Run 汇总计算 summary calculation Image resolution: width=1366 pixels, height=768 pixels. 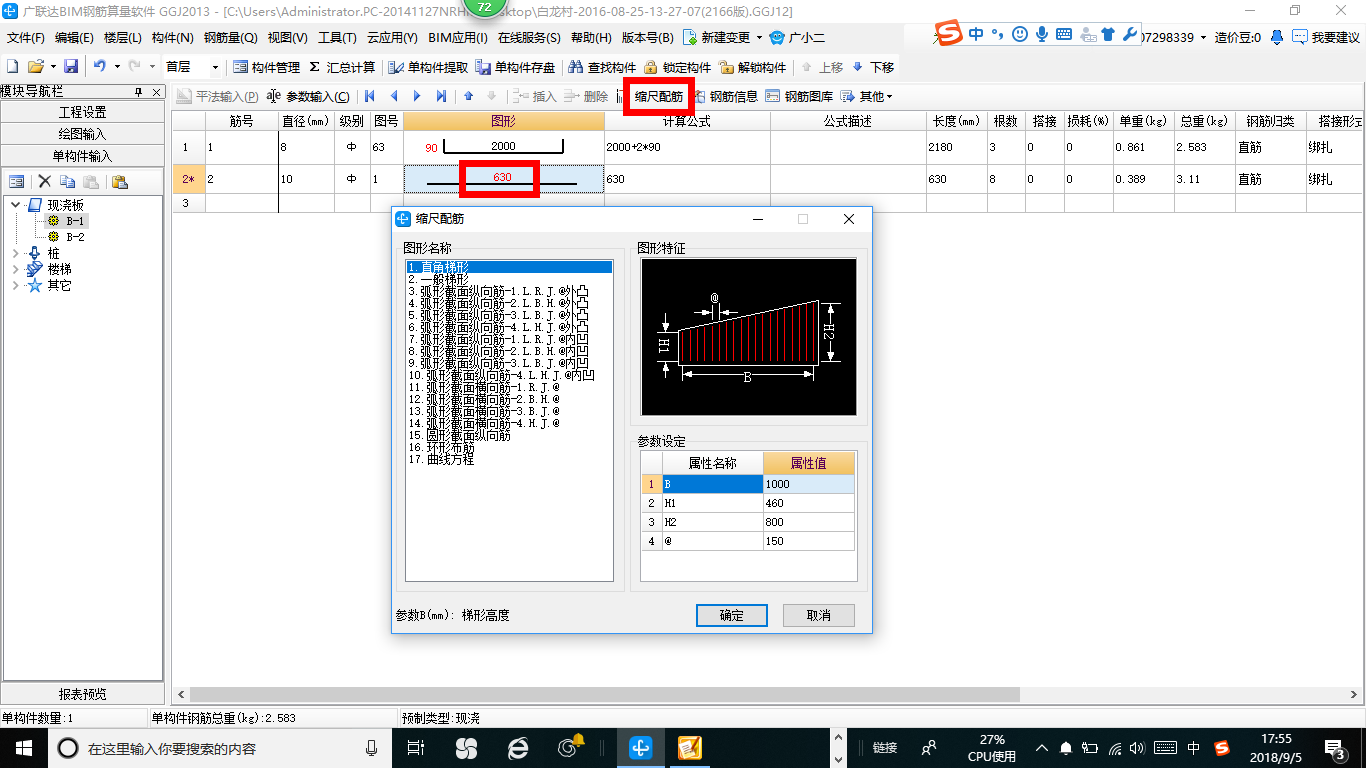(x=342, y=67)
